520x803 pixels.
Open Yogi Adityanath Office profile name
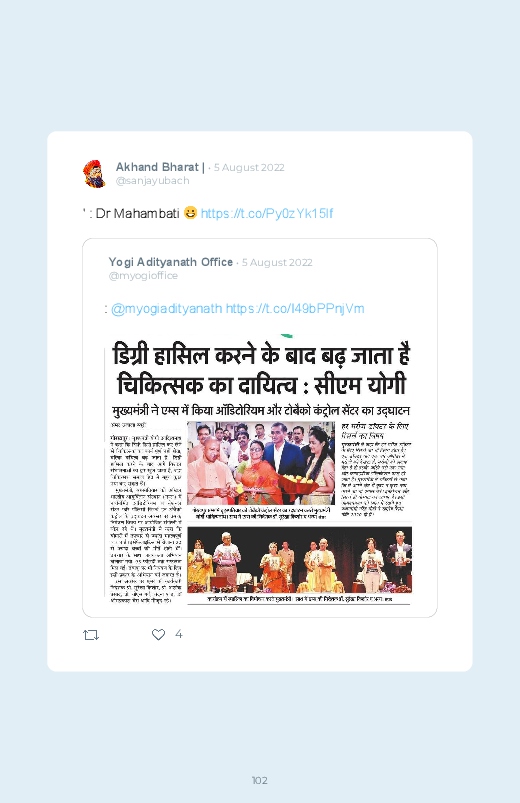(171, 262)
